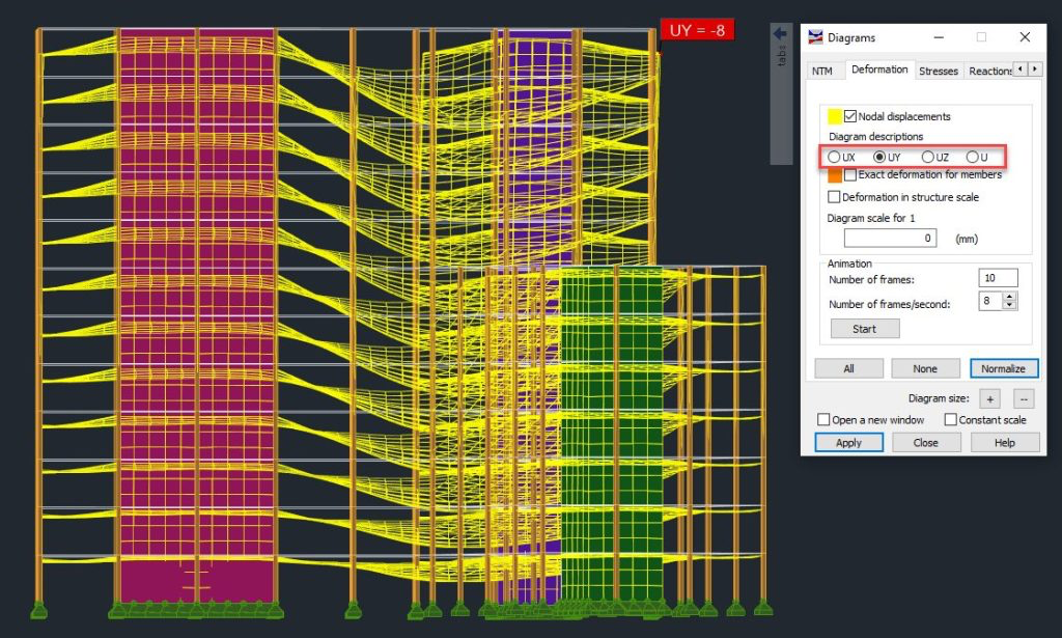Enable Exact deformation for members
Screen dimensions: 1062x638
pyautogui.click(x=851, y=175)
